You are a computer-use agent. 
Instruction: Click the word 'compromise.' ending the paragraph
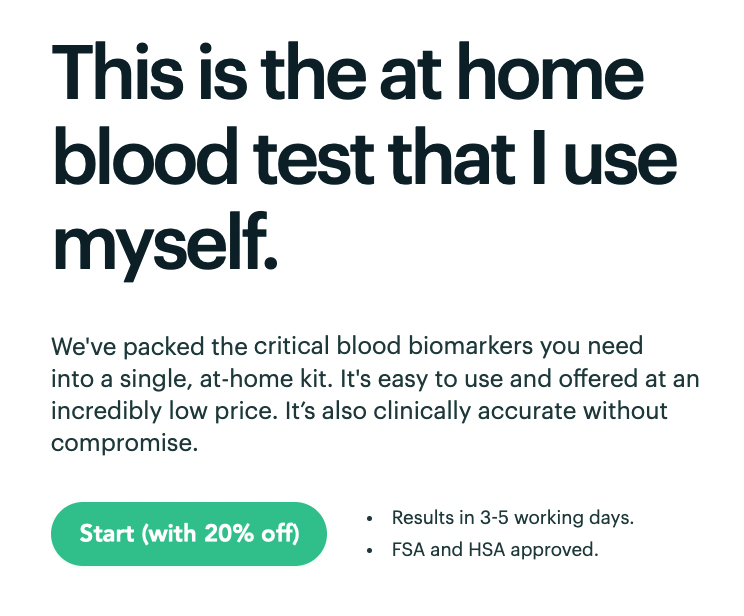tap(125, 443)
